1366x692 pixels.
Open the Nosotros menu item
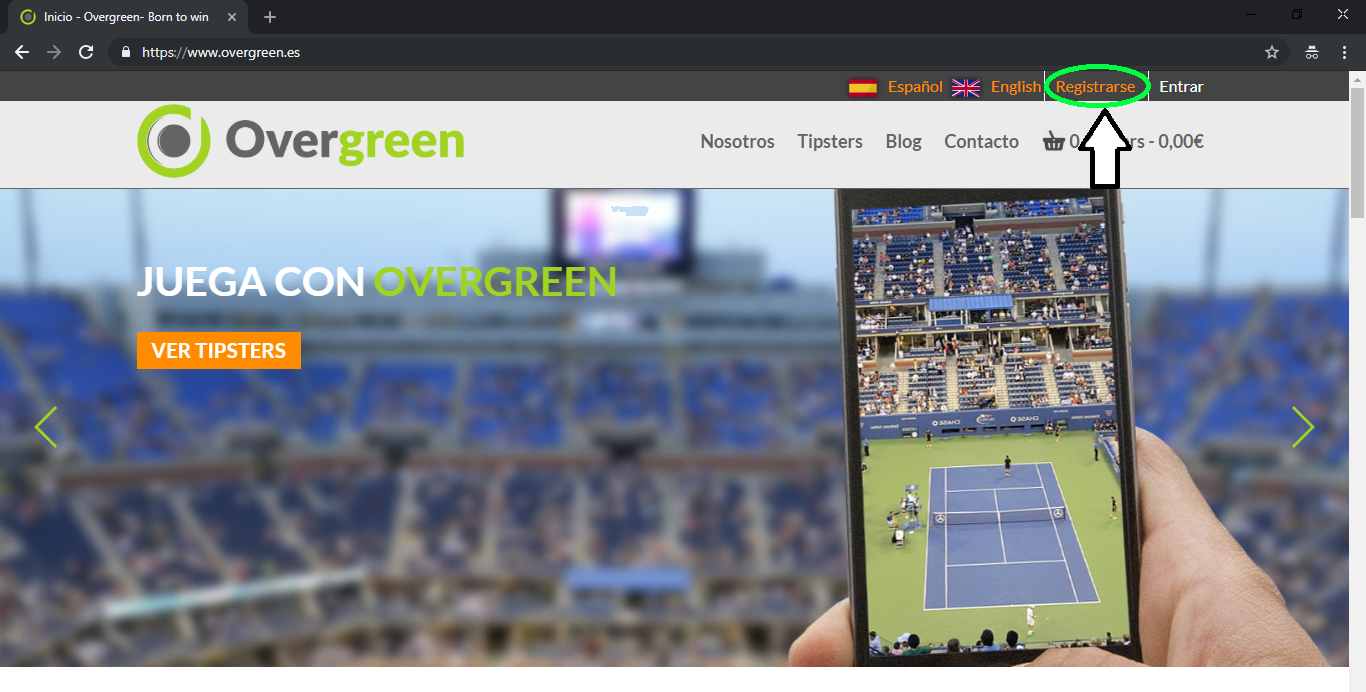[737, 141]
